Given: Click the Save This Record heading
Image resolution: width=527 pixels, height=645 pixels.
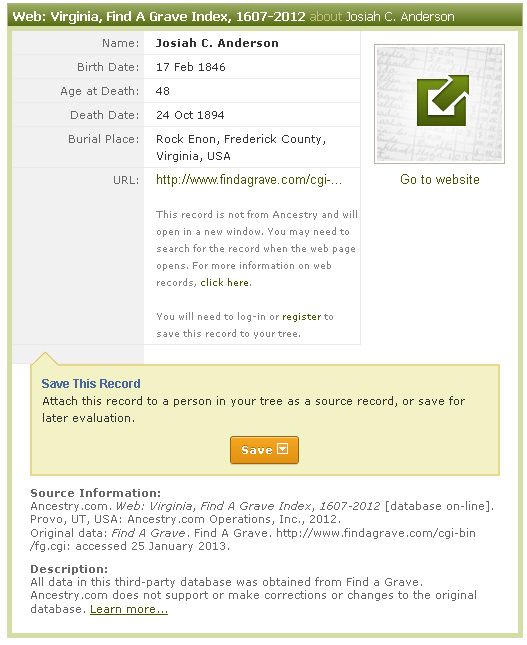Looking at the screenshot, I should [91, 383].
